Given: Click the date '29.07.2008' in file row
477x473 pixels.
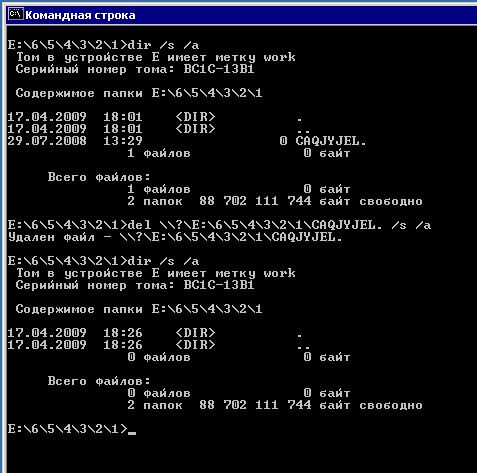Looking at the screenshot, I should 47,141.
